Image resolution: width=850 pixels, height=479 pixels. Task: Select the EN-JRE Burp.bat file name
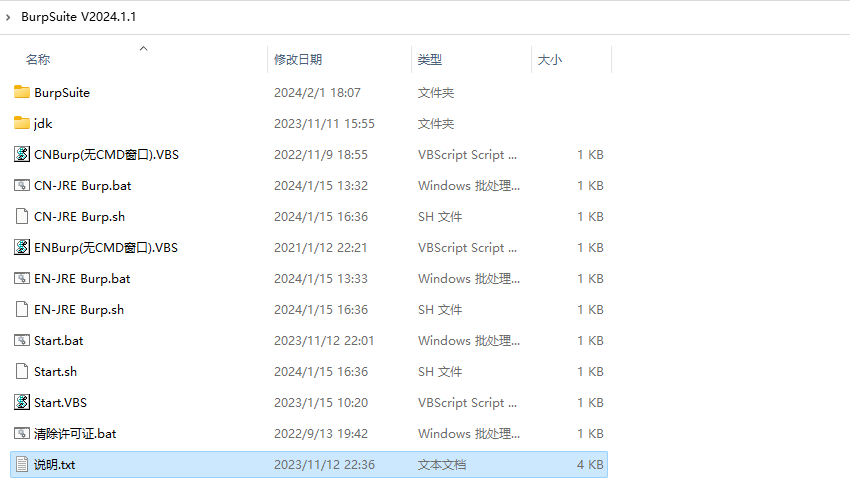(82, 278)
